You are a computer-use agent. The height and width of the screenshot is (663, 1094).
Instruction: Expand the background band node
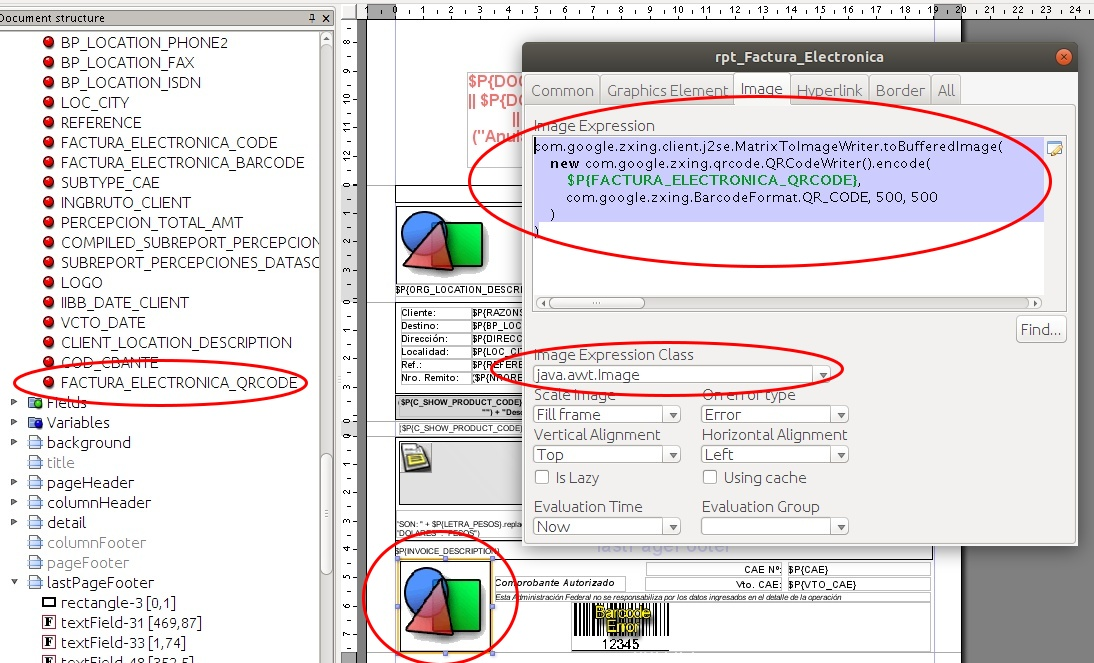pyautogui.click(x=14, y=442)
